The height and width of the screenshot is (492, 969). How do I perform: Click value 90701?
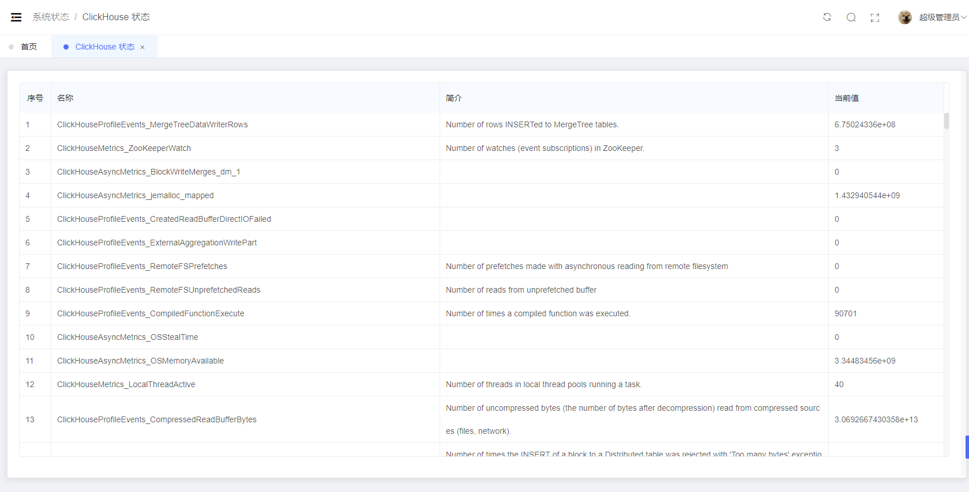click(x=845, y=313)
